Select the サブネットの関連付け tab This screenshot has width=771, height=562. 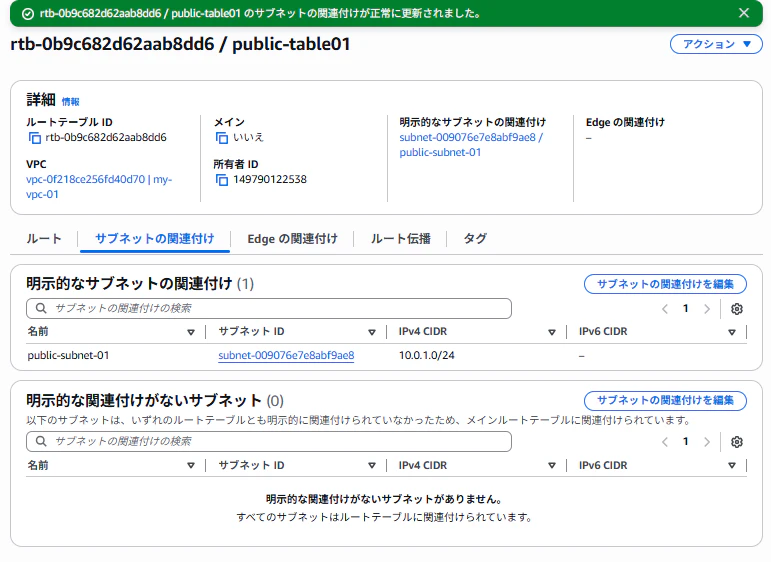point(155,239)
